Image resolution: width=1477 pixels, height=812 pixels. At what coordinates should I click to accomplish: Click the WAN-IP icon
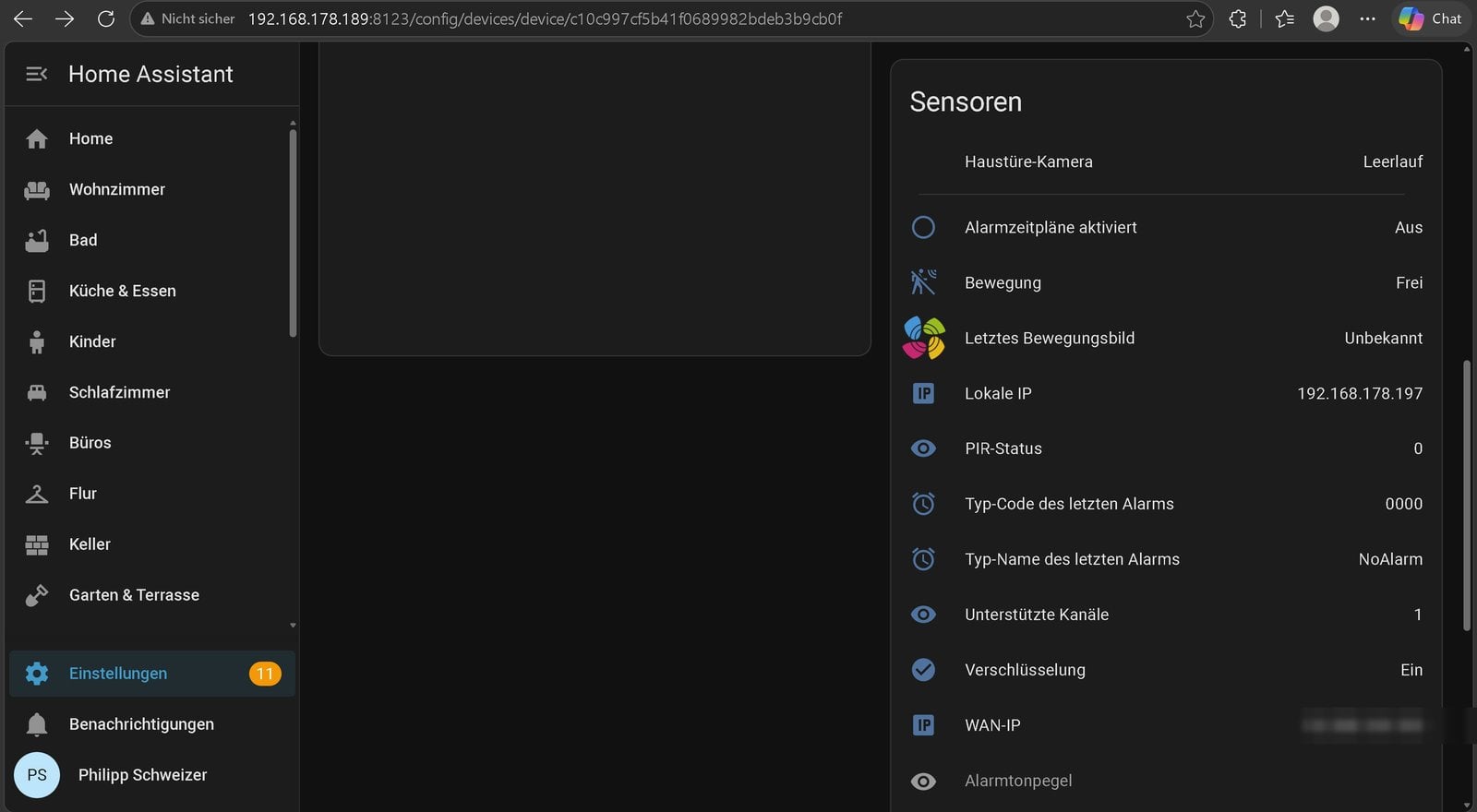click(x=923, y=725)
